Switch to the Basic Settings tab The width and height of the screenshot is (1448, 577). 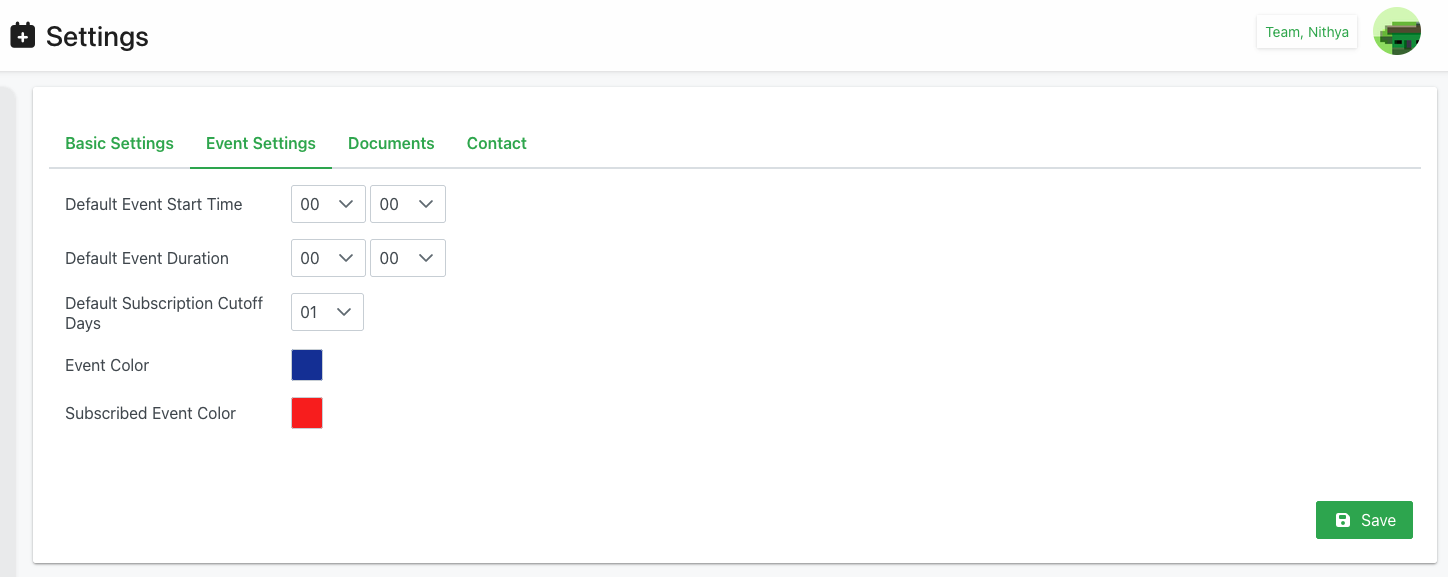pyautogui.click(x=119, y=143)
